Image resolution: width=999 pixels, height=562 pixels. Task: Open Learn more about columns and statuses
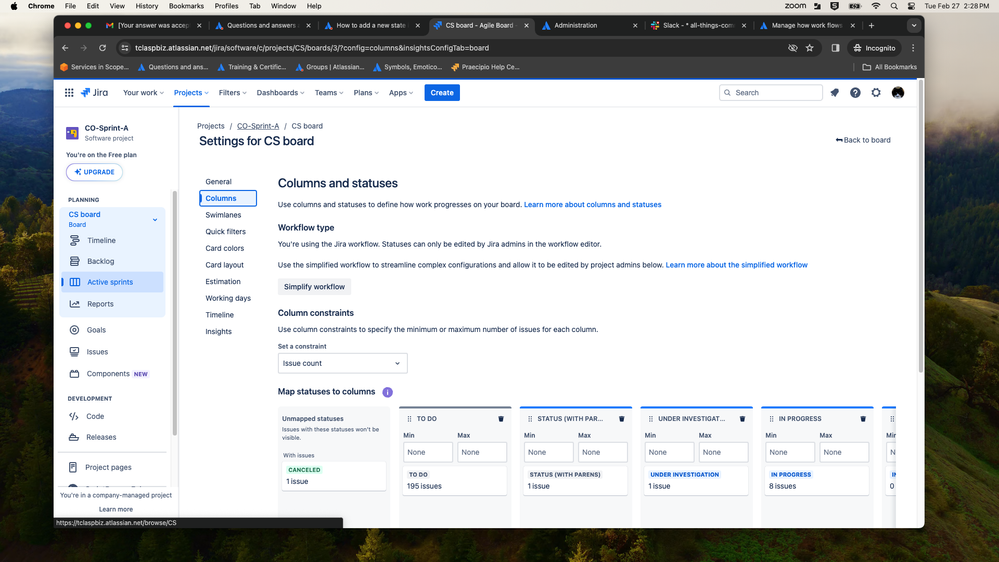593,205
